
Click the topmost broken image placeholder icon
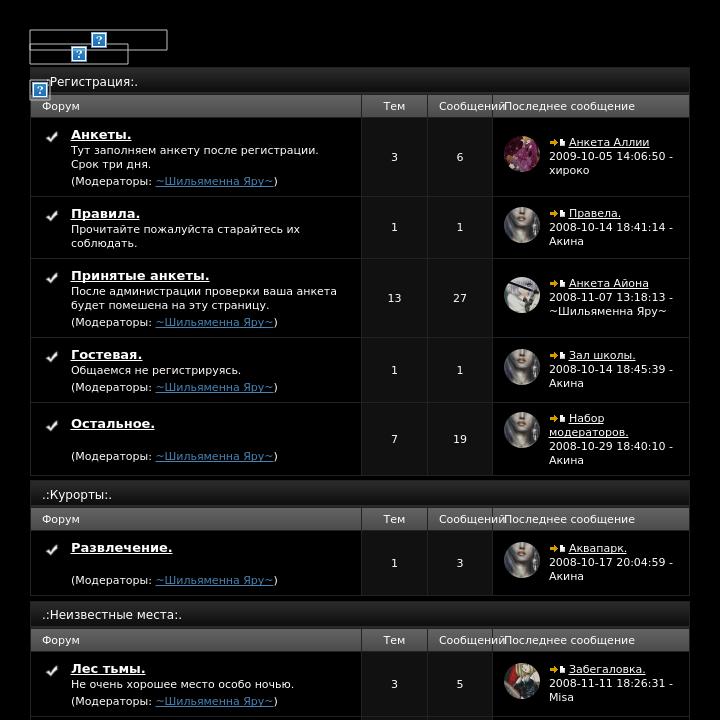click(x=99, y=40)
